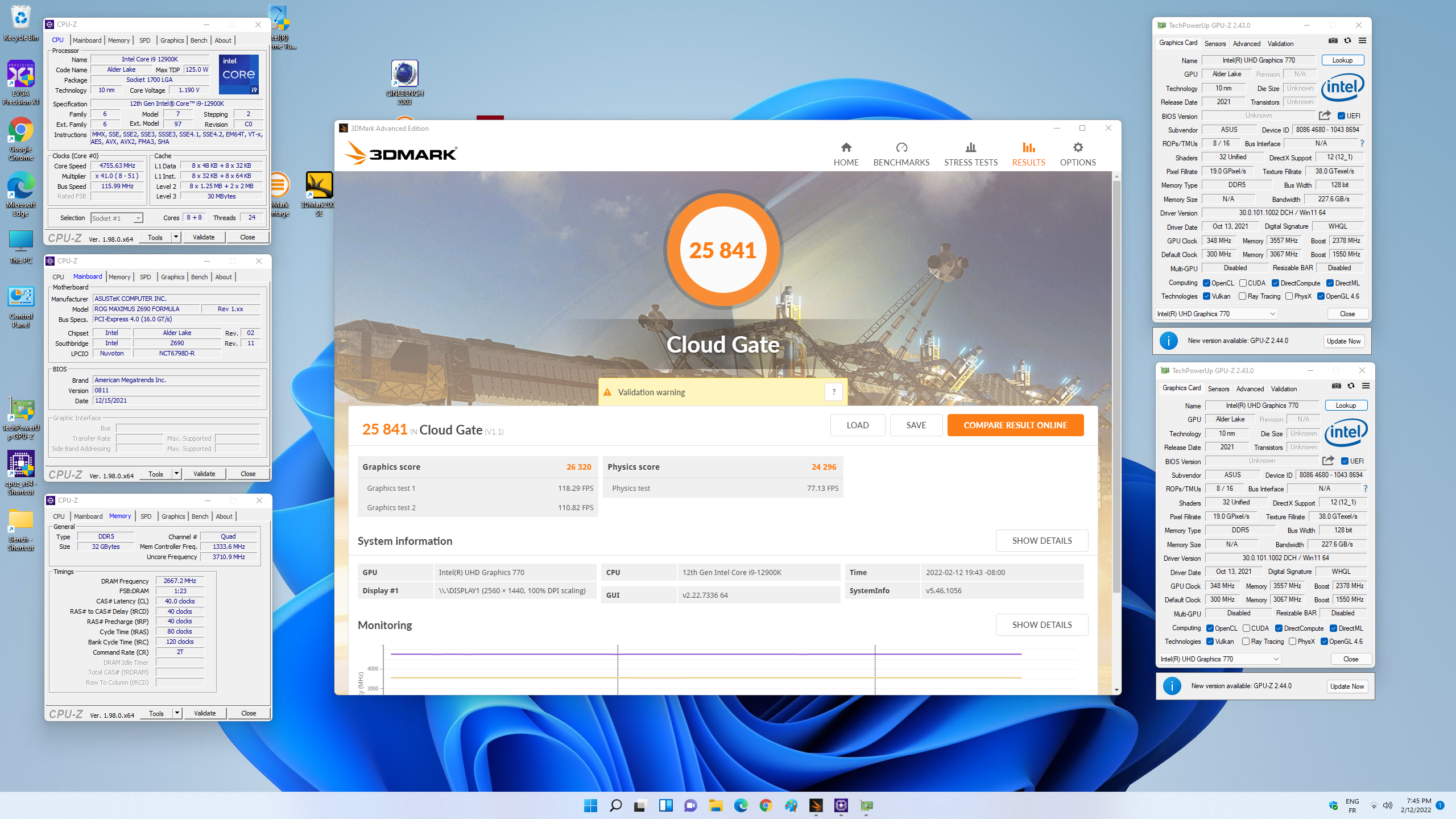1456x819 pixels.
Task: Open 3DMark2001 SE desktop icon
Action: pyautogui.click(x=318, y=193)
